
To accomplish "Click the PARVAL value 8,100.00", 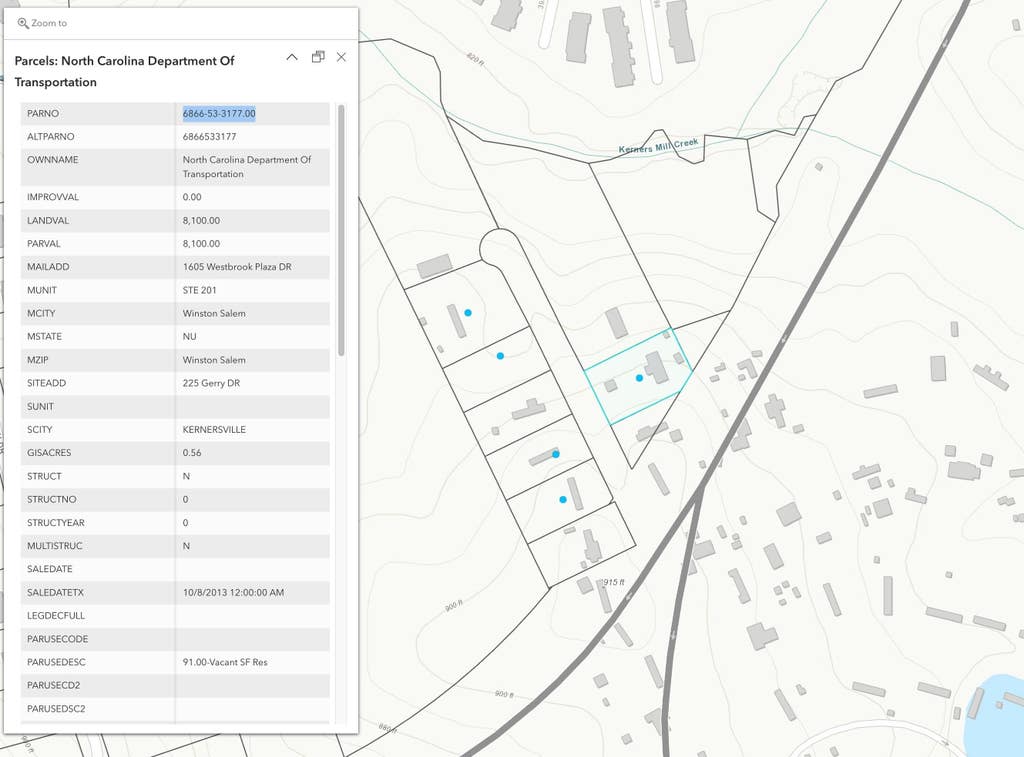I will (201, 244).
